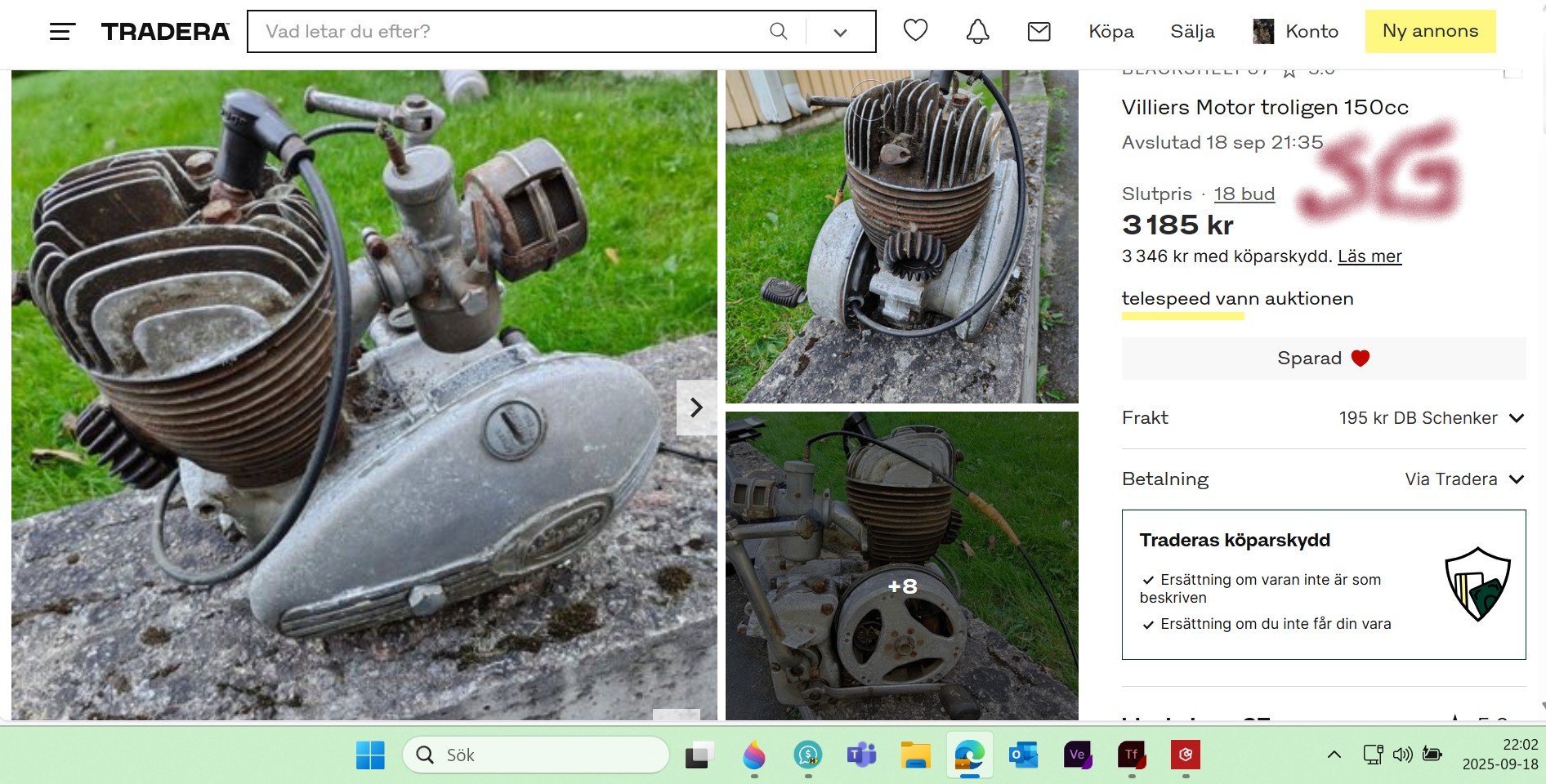Focus the 'Vad letar du efter?' search field
Viewport: 1546px width, 784px height.
click(x=507, y=31)
